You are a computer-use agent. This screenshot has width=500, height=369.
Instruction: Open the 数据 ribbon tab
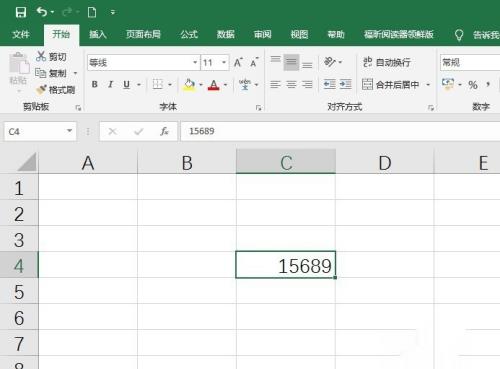point(226,34)
